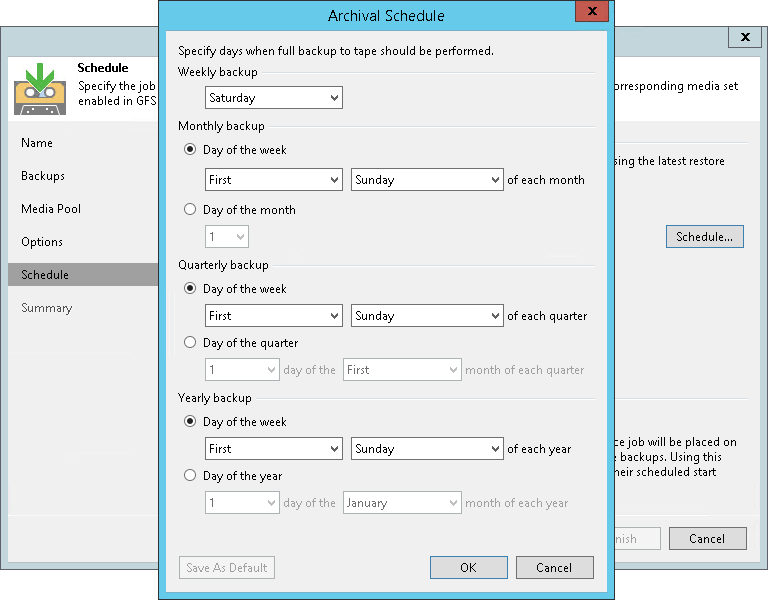This screenshot has width=768, height=600.
Task: Select Quarterly backup Day of the week radio
Action: (x=190, y=288)
